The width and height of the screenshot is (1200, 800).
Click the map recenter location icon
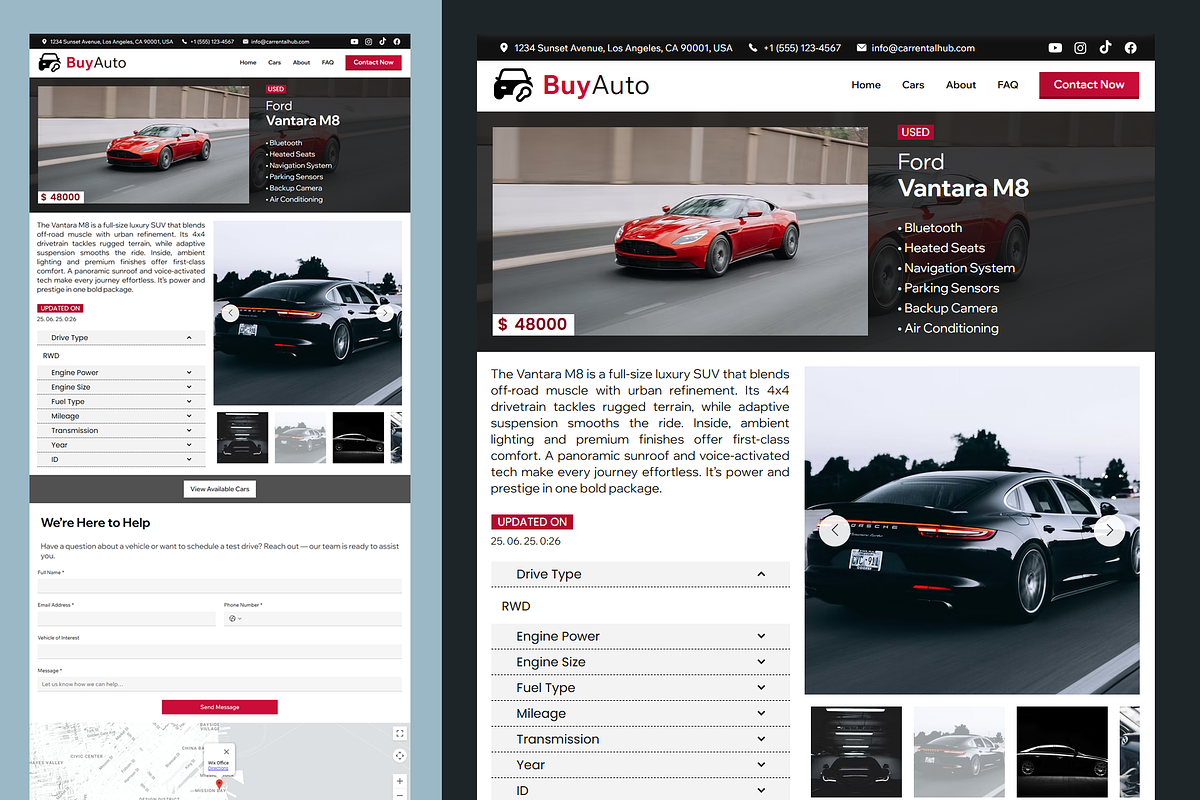(x=399, y=756)
